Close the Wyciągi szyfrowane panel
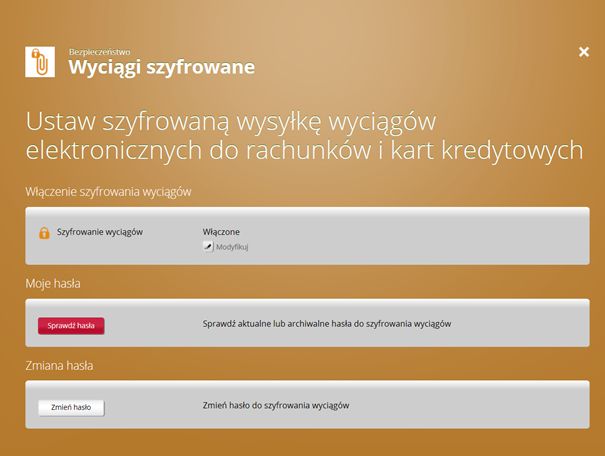Screen dimensions: 605x456 click(584, 52)
